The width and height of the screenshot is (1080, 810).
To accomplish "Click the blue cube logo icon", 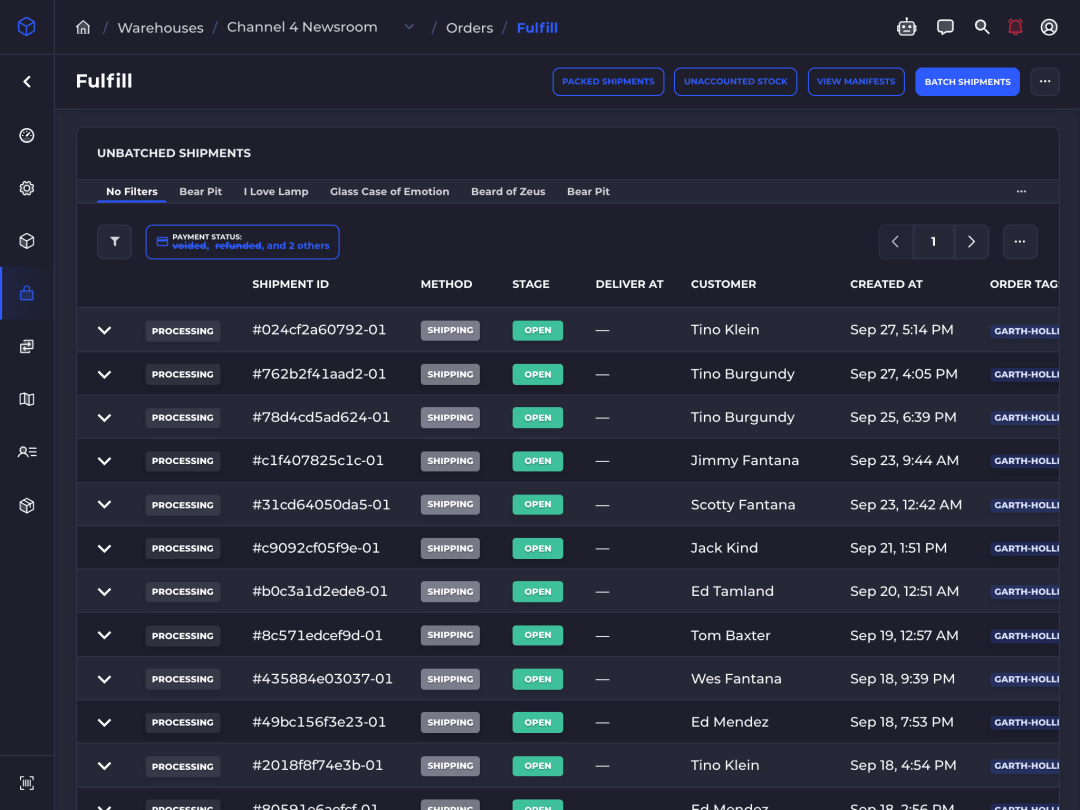I will coord(26,26).
